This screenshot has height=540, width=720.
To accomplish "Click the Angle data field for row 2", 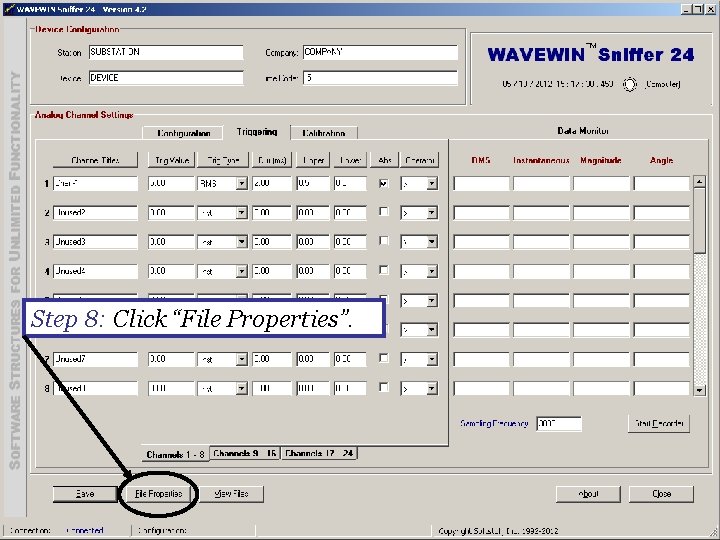I will click(x=662, y=213).
